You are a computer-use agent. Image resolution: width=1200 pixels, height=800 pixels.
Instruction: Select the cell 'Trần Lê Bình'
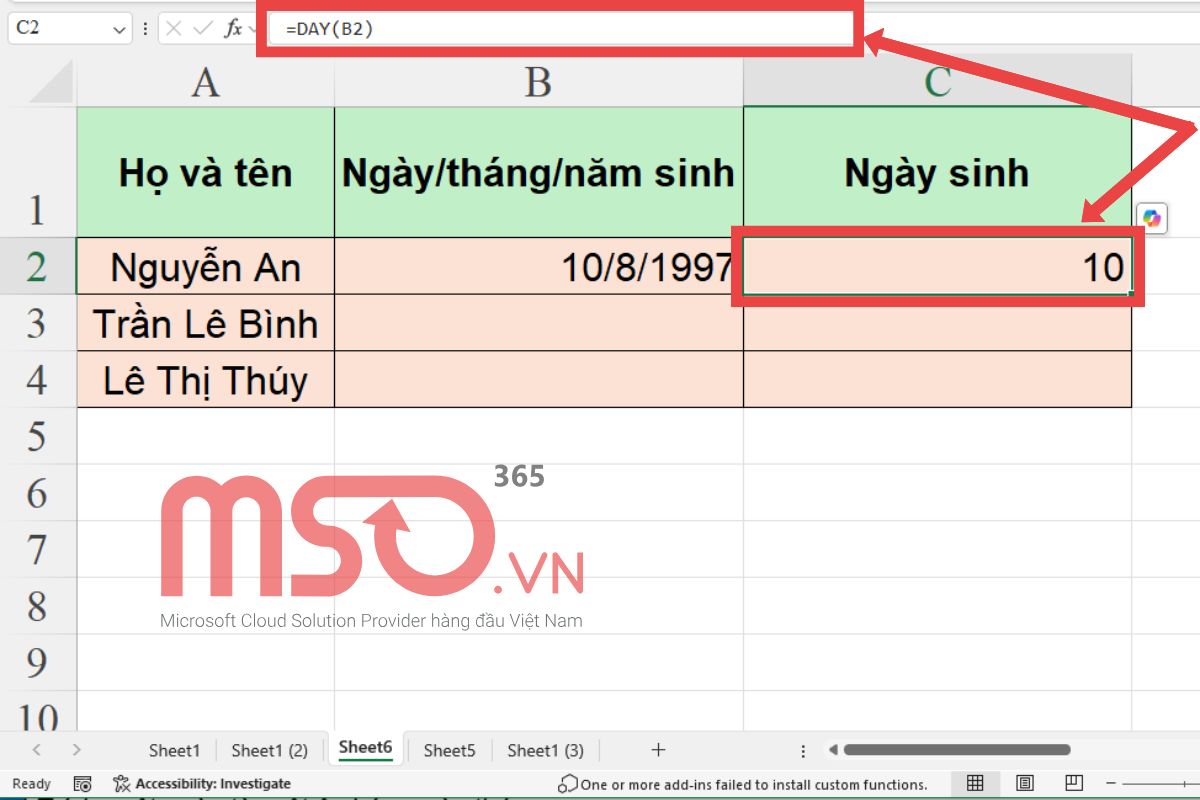click(205, 323)
